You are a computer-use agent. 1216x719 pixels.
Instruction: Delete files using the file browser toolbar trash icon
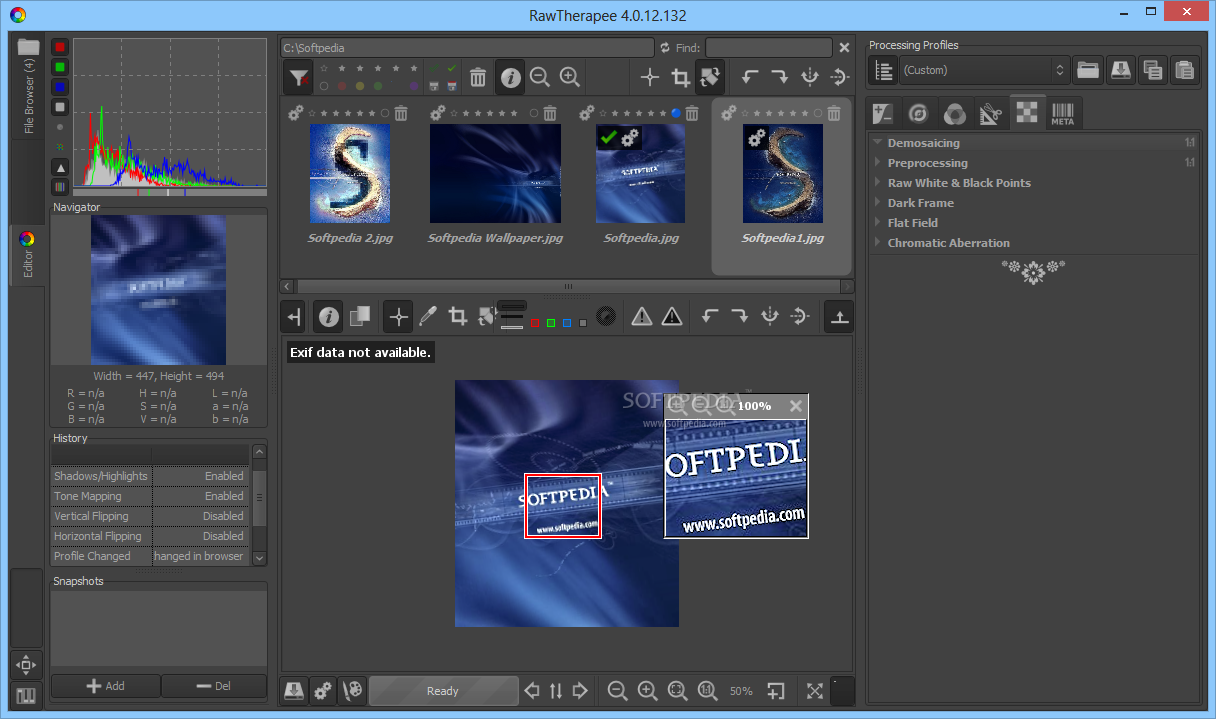tap(478, 77)
